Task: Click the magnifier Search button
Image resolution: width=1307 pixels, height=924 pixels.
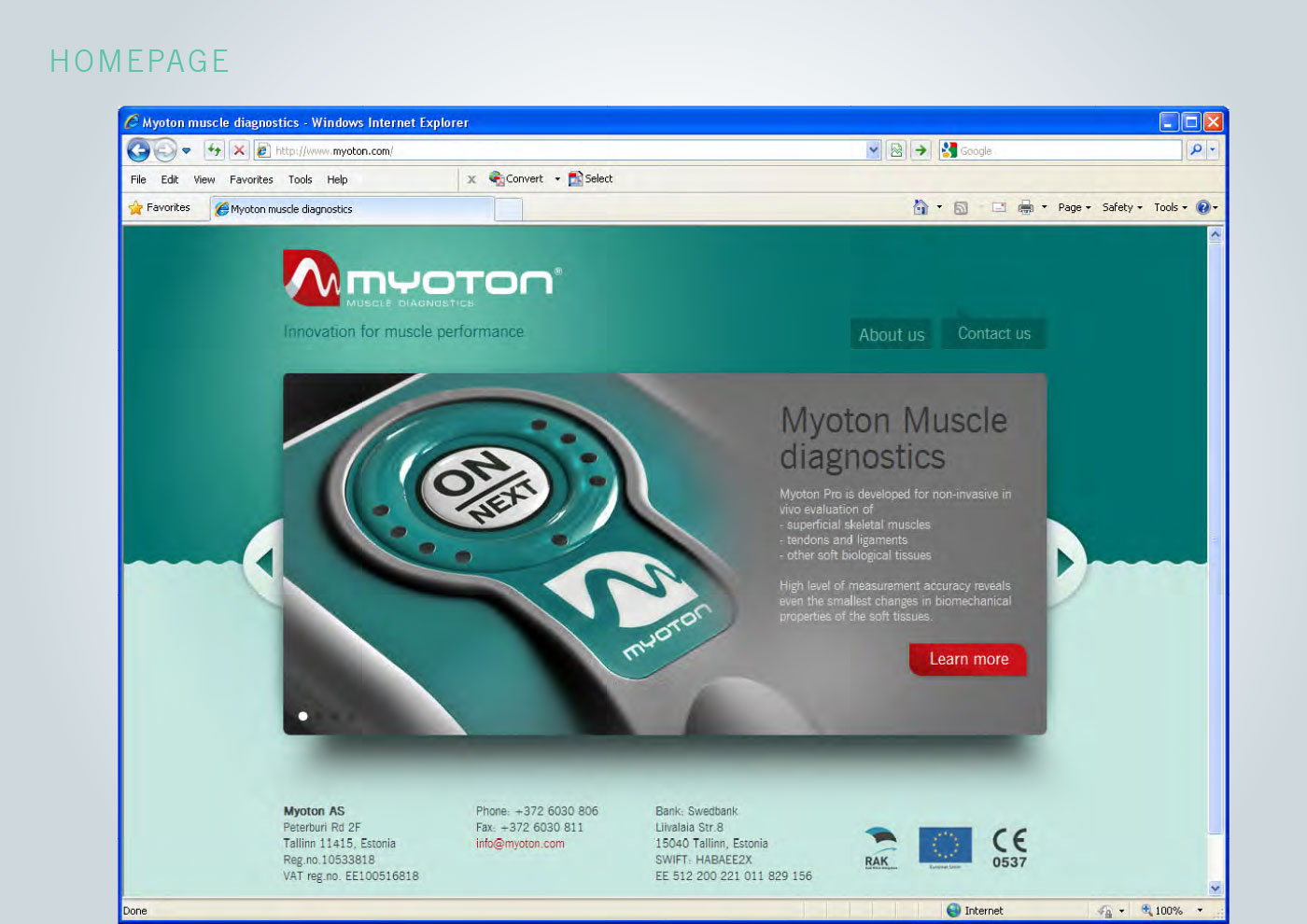Action: click(1195, 150)
